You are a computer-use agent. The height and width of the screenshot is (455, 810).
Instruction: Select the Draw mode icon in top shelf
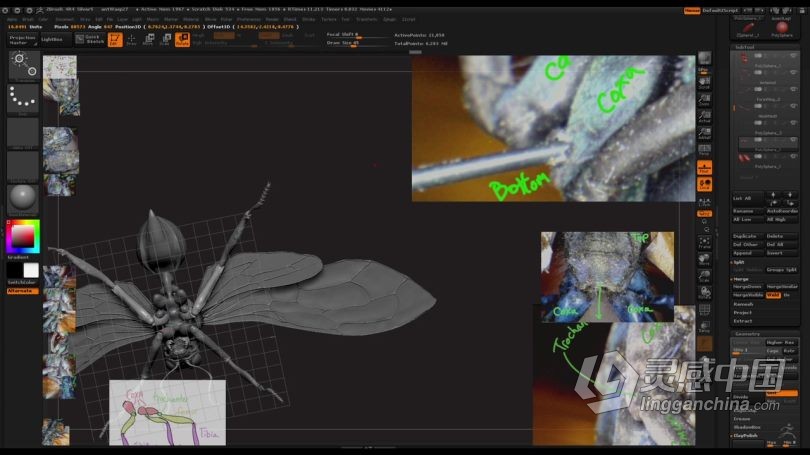pyautogui.click(x=132, y=39)
